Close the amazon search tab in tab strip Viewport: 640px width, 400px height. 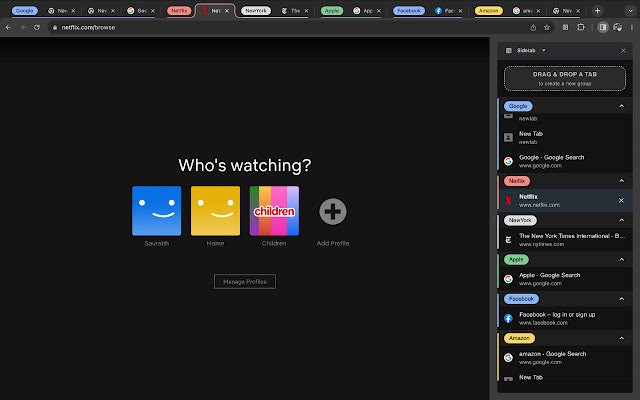coord(538,11)
